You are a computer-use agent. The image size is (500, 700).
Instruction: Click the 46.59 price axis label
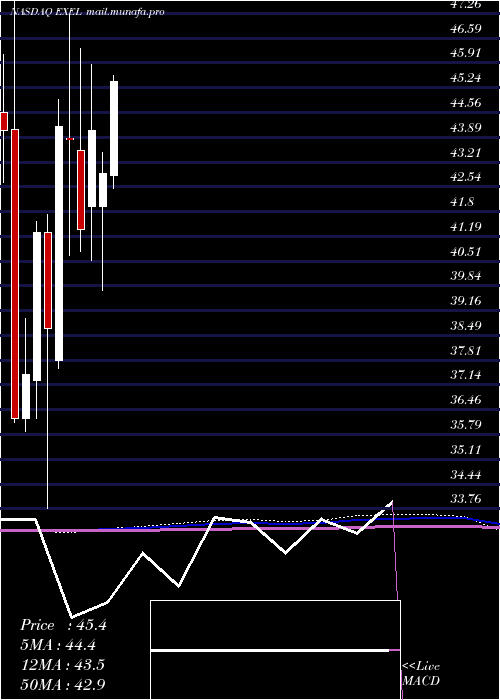(466, 29)
